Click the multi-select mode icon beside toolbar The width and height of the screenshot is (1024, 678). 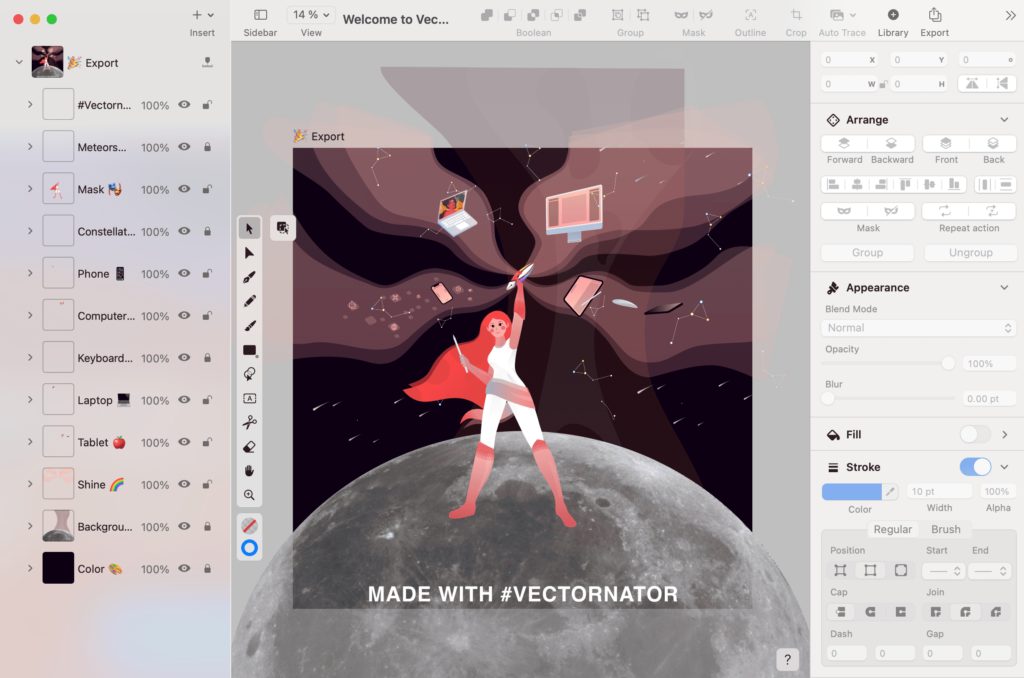pyautogui.click(x=283, y=227)
